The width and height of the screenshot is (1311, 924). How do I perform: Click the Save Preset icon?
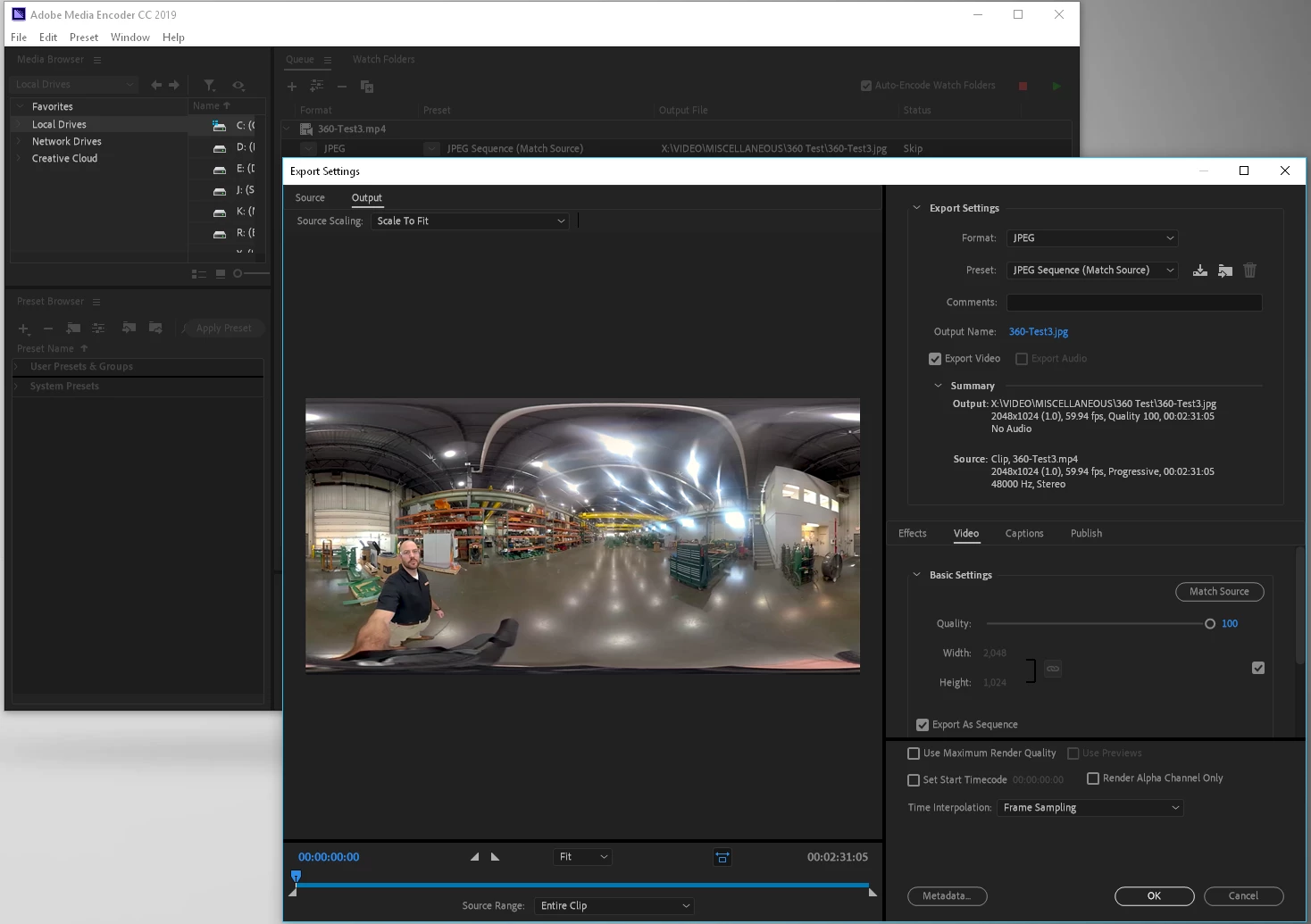[1199, 271]
